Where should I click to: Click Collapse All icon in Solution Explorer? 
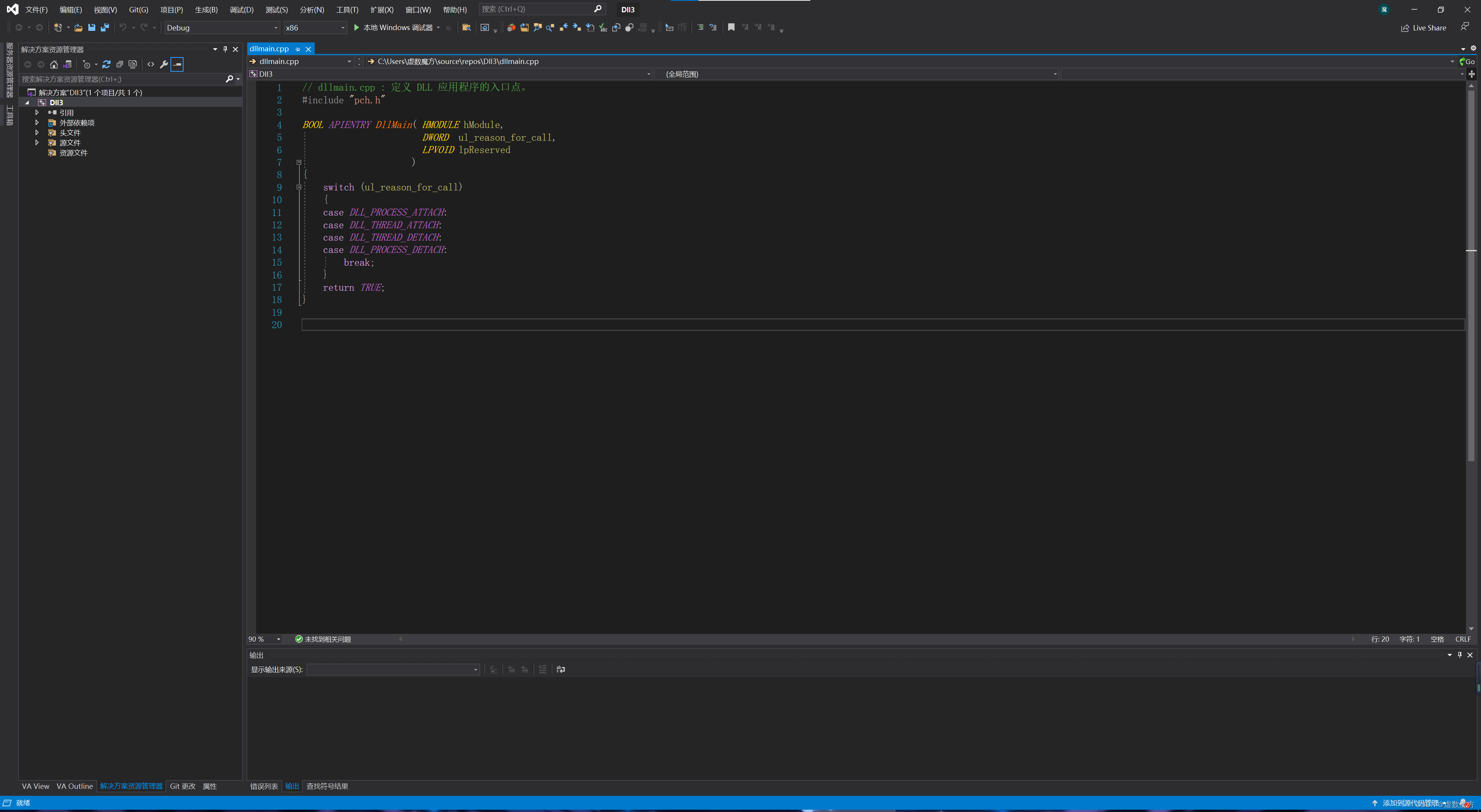[120, 64]
